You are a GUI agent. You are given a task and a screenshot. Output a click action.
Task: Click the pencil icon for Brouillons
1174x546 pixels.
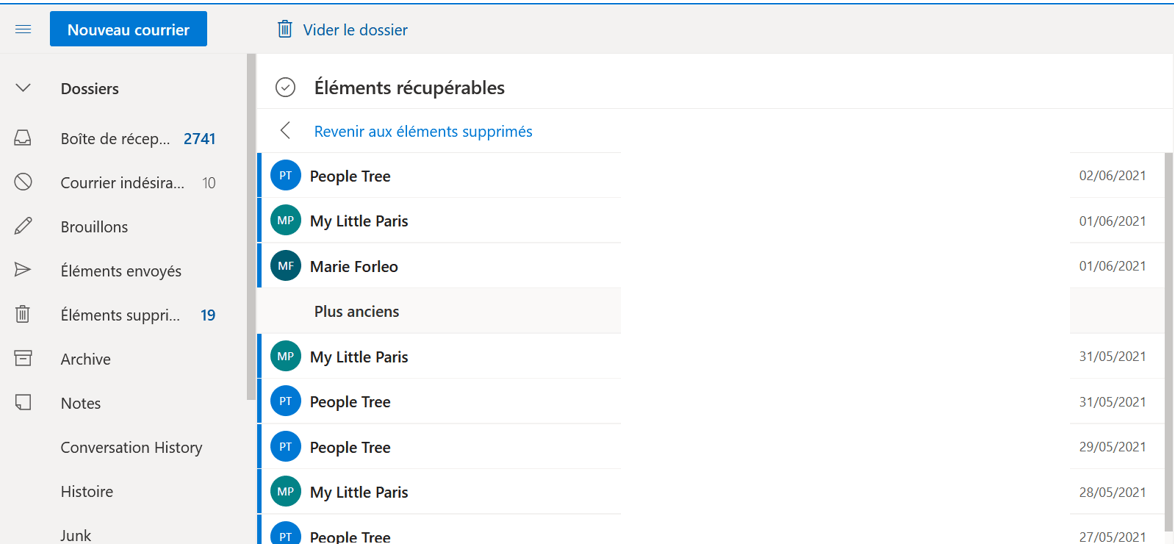[23, 226]
